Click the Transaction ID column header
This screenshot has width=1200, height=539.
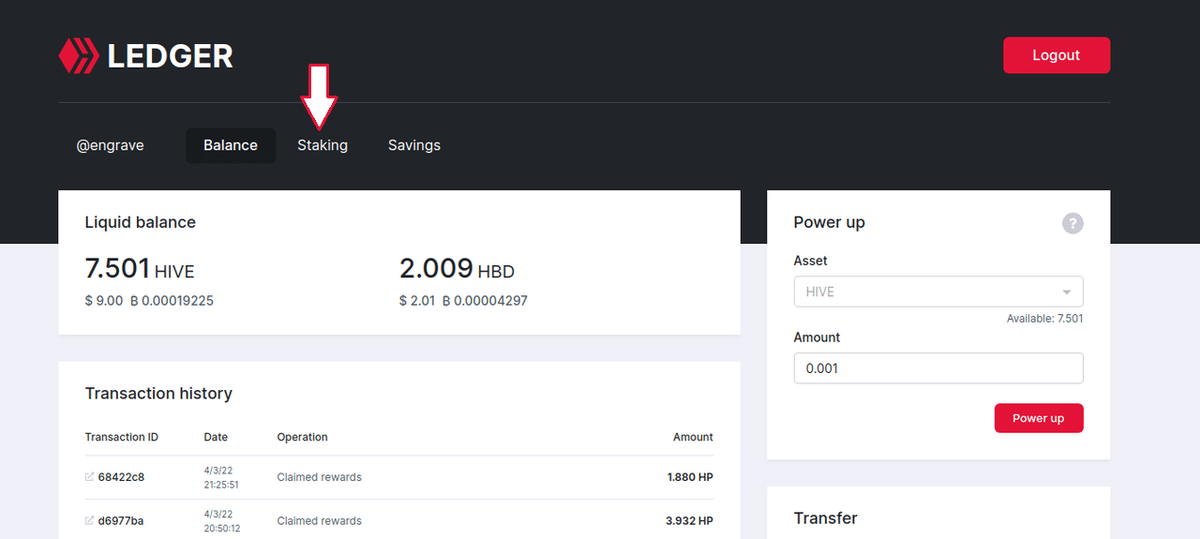121,437
